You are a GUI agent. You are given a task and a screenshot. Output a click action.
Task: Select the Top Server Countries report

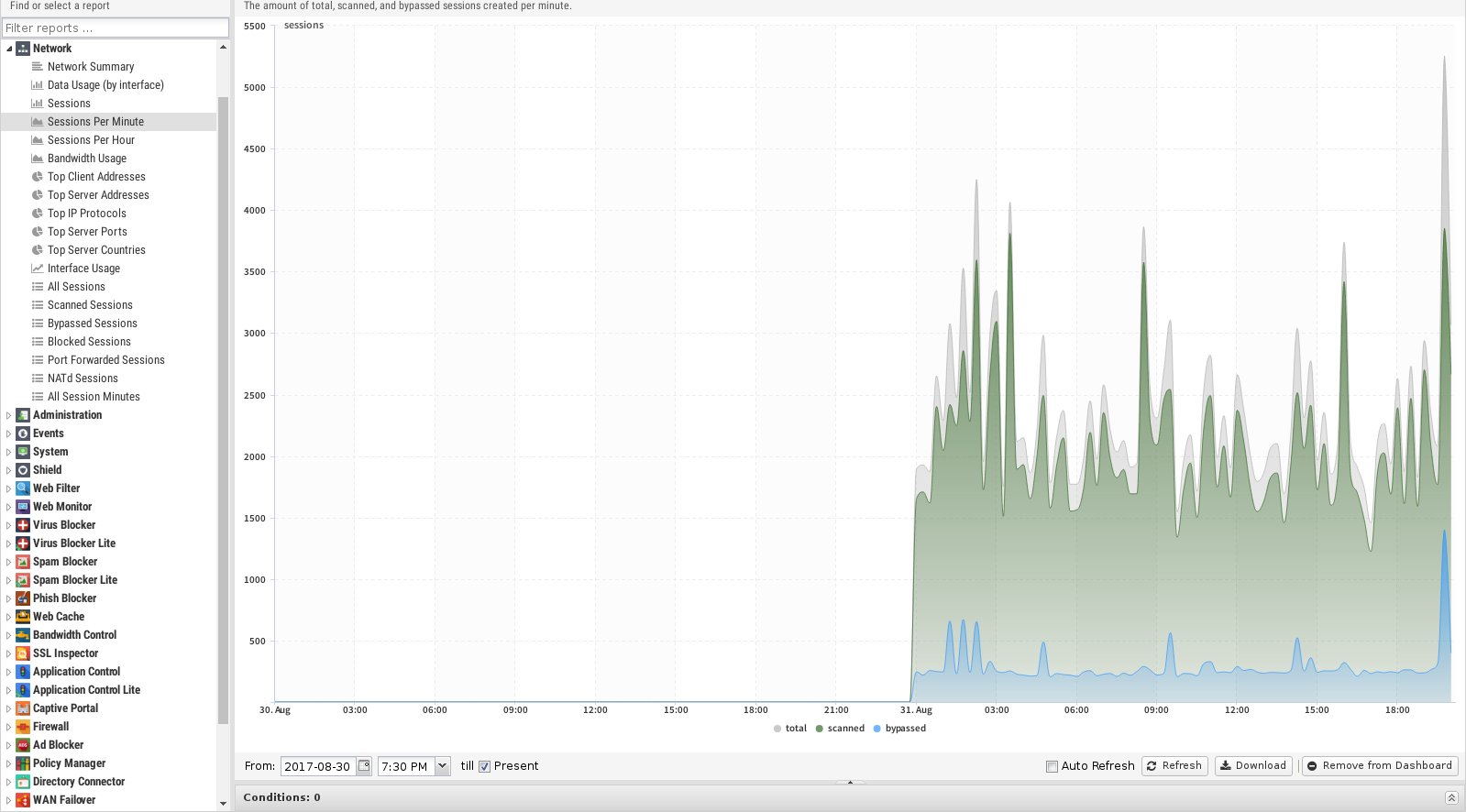[x=96, y=250]
